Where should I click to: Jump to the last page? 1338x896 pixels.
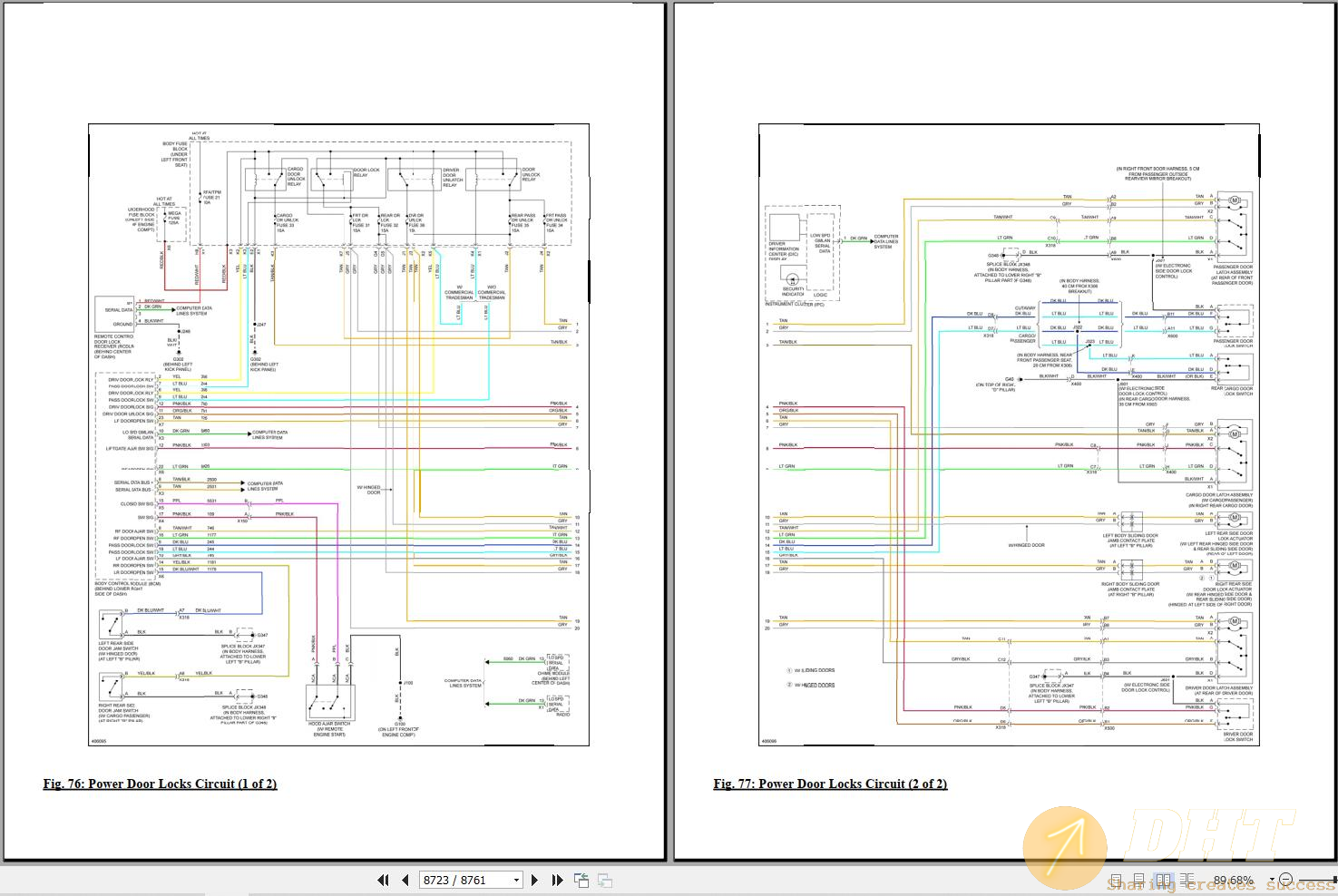point(557,880)
